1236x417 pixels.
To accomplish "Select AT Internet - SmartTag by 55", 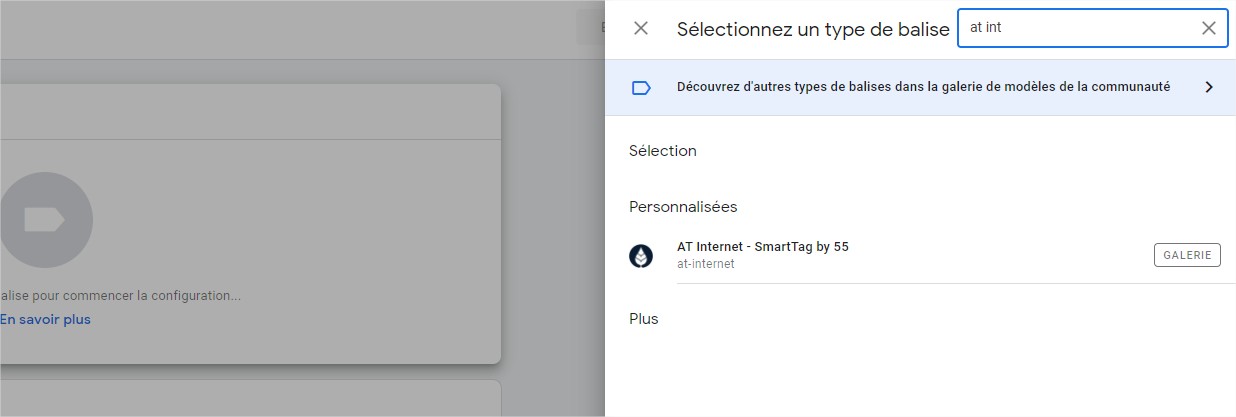I will (763, 247).
